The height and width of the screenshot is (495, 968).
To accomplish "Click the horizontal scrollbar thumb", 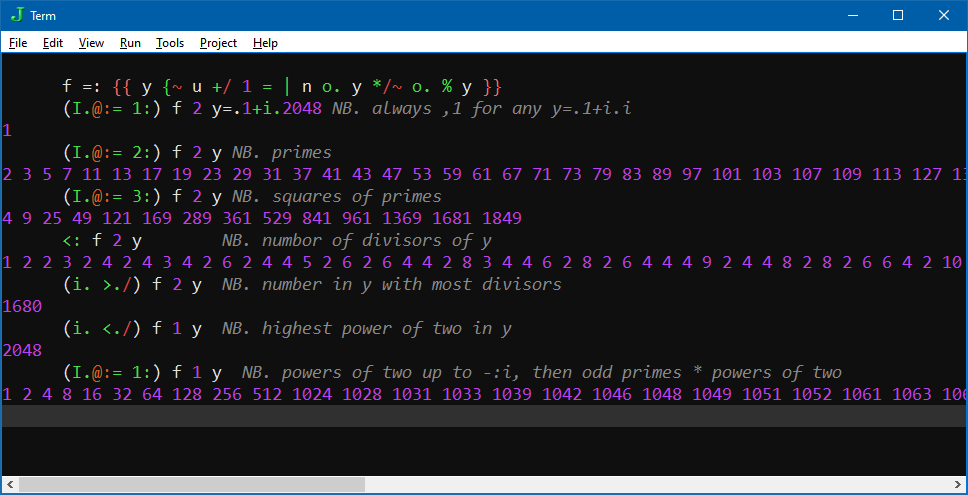I will point(192,484).
